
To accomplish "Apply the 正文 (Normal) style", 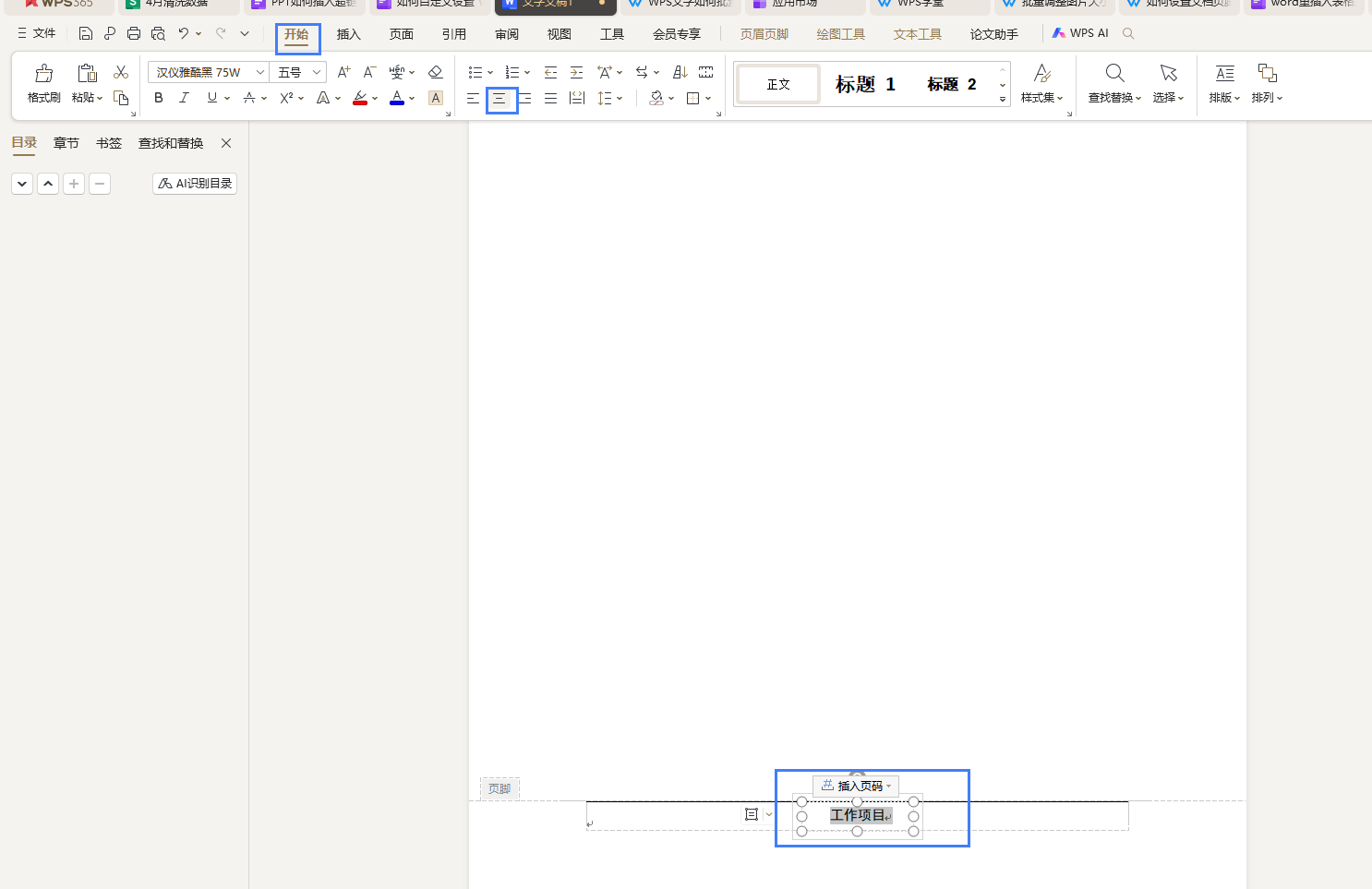I will coord(778,84).
